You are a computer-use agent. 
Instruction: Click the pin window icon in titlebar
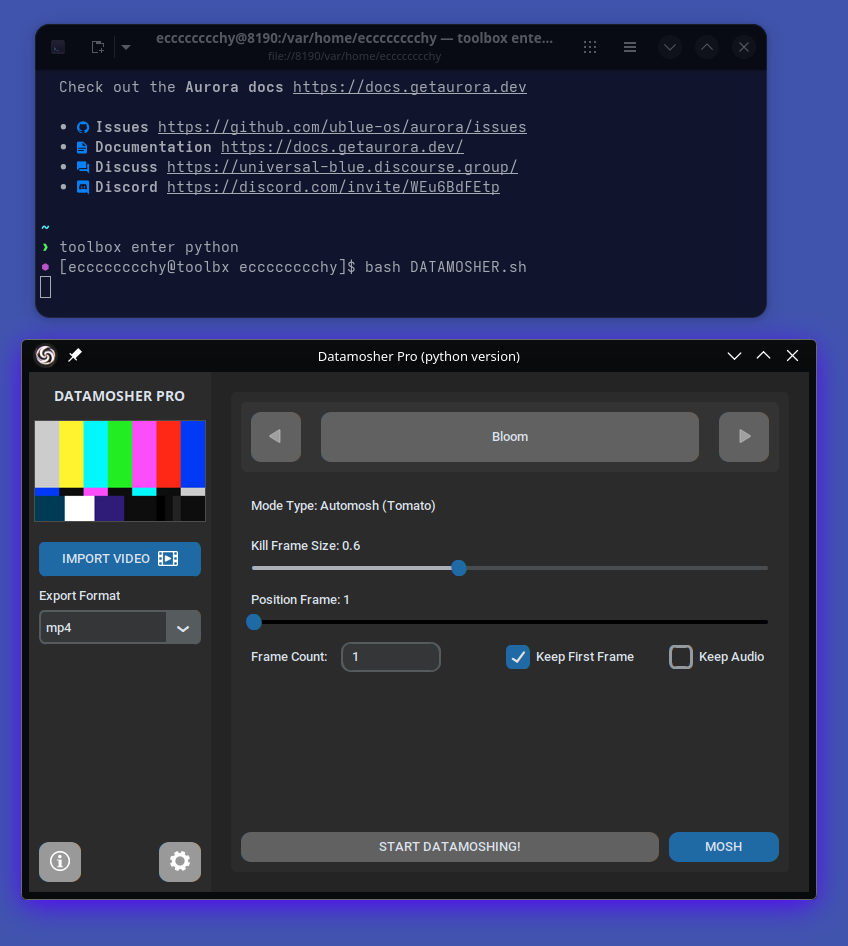tap(75, 356)
